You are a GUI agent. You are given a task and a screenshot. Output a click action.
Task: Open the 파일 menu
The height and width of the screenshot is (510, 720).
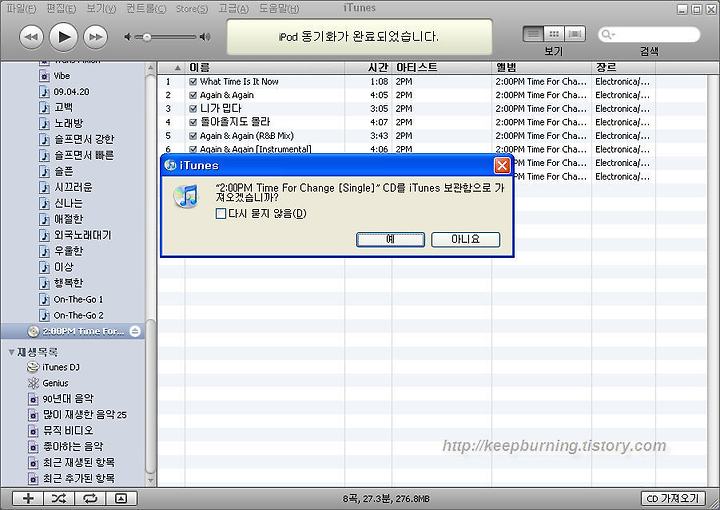22,8
